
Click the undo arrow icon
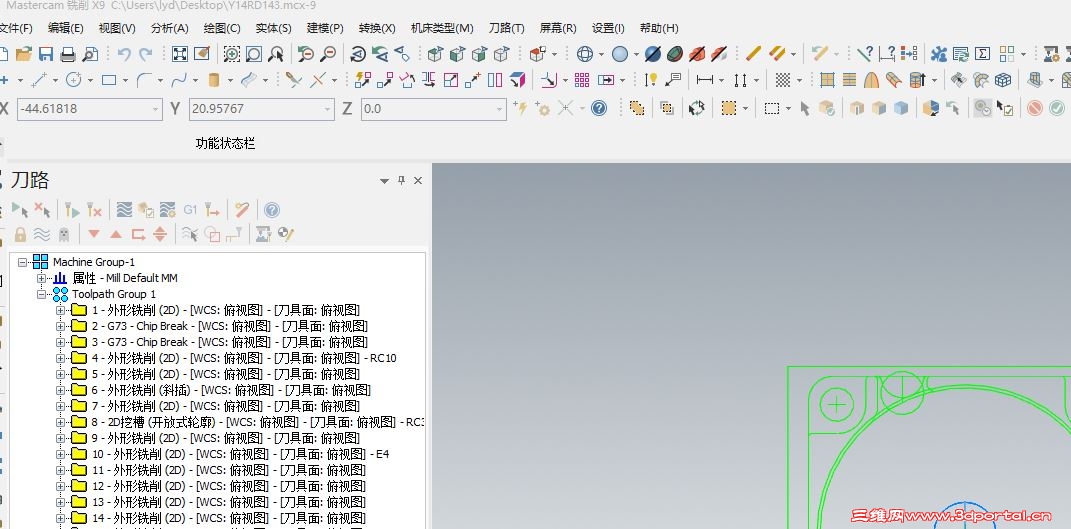pos(124,54)
